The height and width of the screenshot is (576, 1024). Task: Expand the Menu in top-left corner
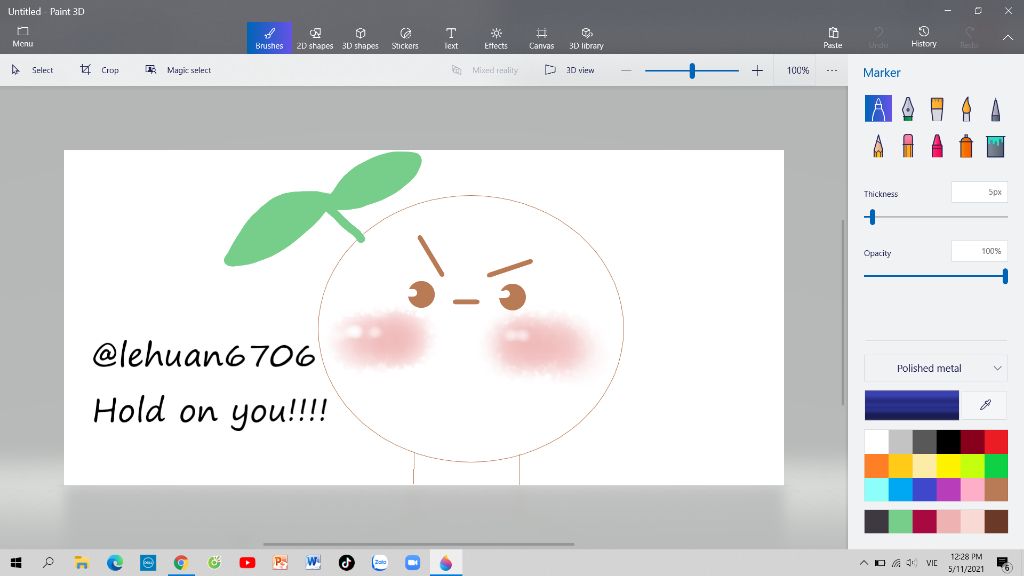tap(22, 37)
